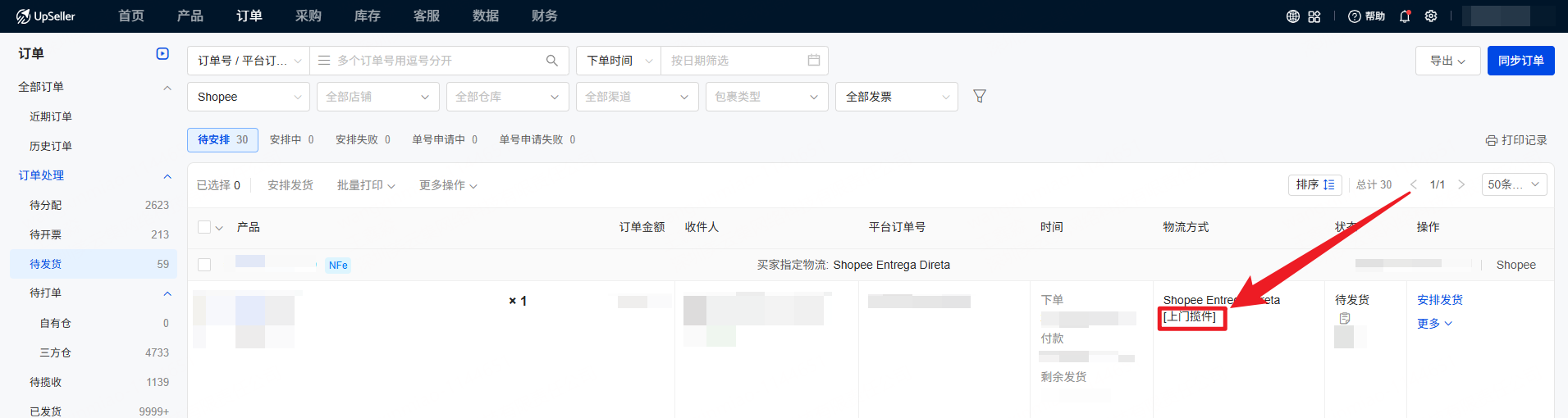Check the first order row checkbox
1568x418 pixels.
click(x=204, y=265)
